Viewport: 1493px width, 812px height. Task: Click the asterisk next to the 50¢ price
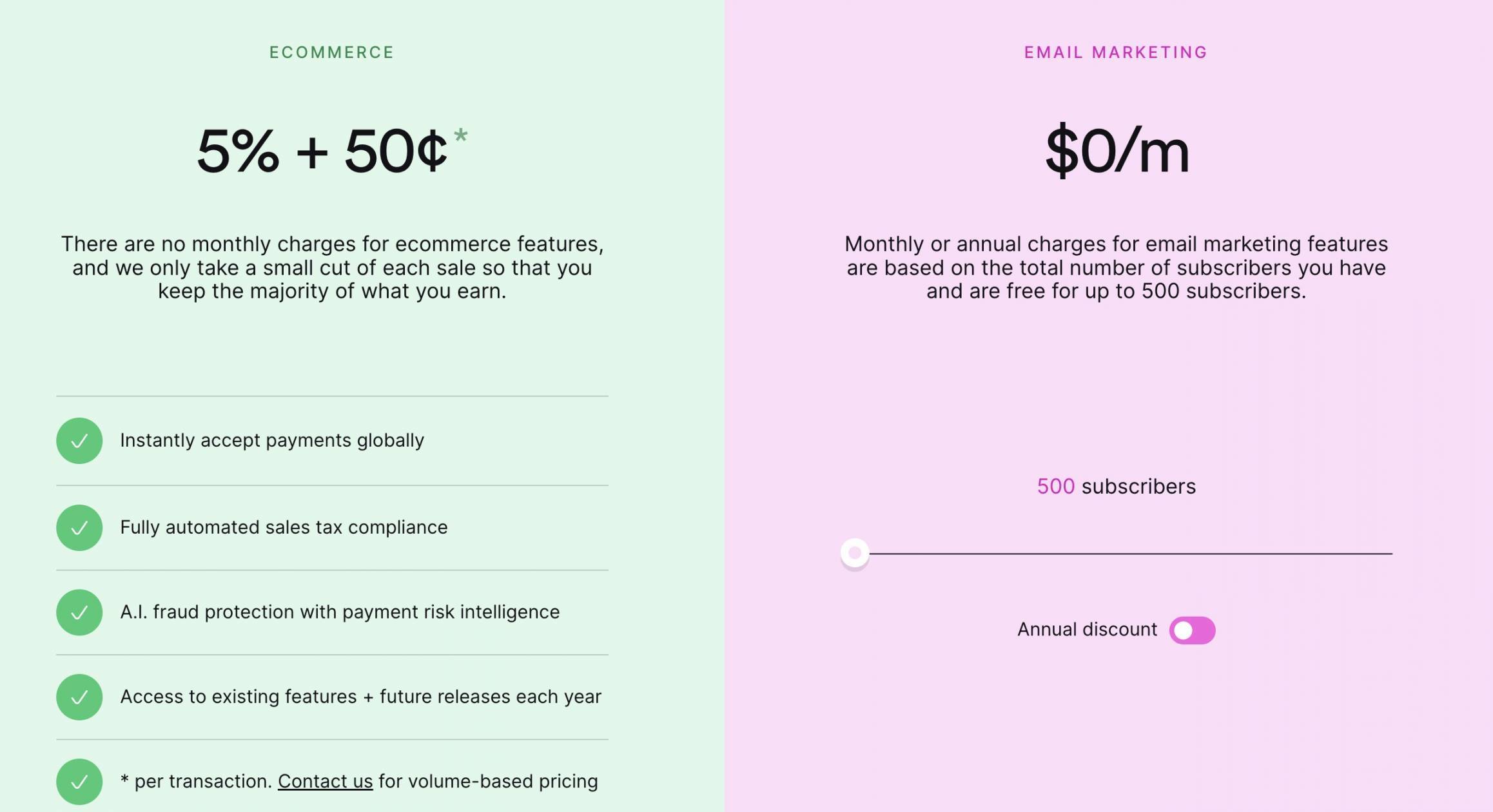pos(460,137)
